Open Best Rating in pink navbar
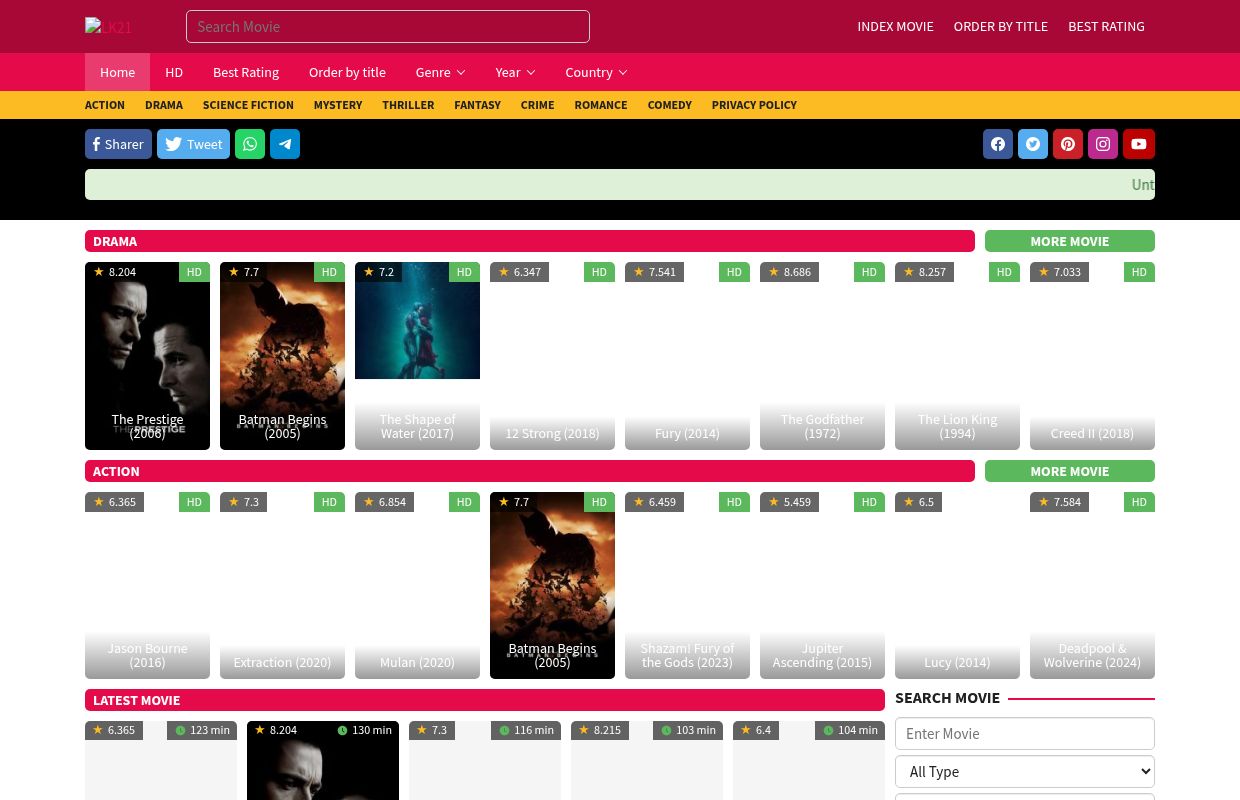Screen dimensions: 1240x800 point(246,72)
